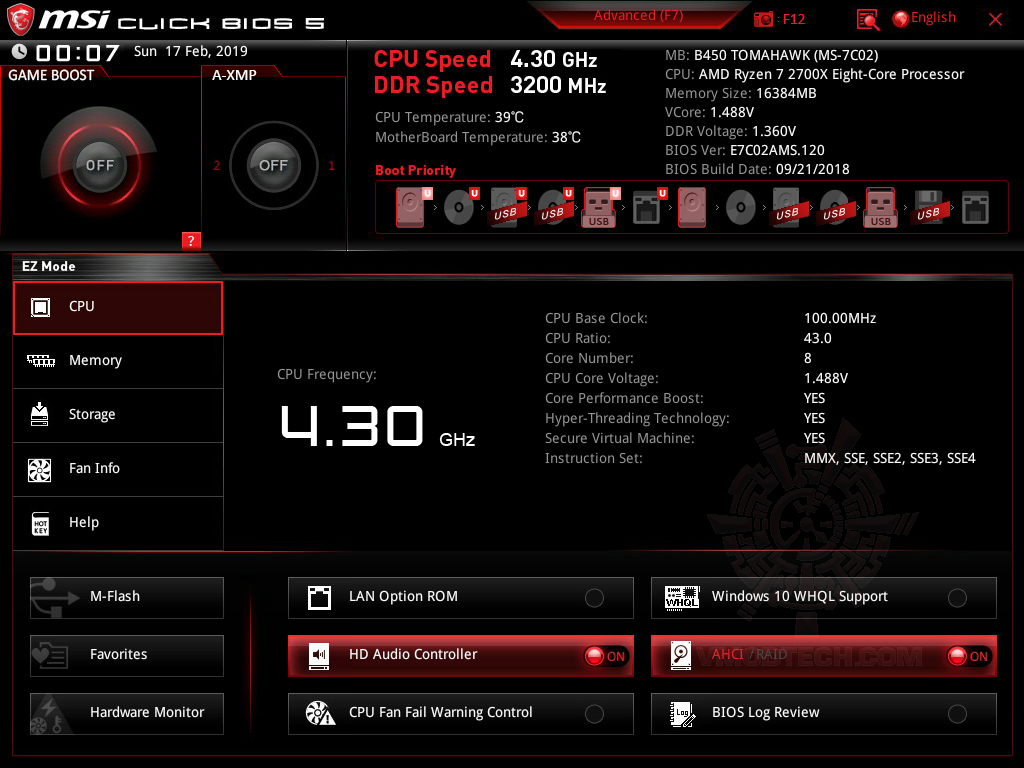Expand the Help hotkey panel
Screen dimensions: 1024x768
pos(117,523)
